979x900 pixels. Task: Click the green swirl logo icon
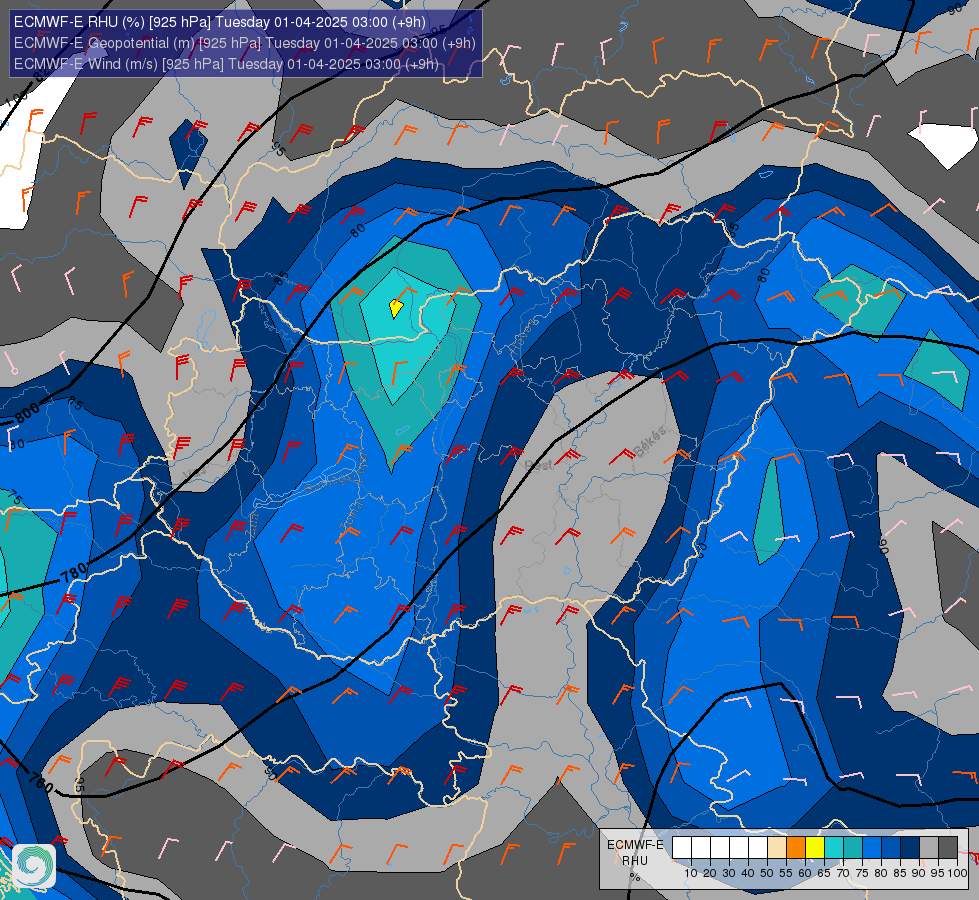point(34,866)
